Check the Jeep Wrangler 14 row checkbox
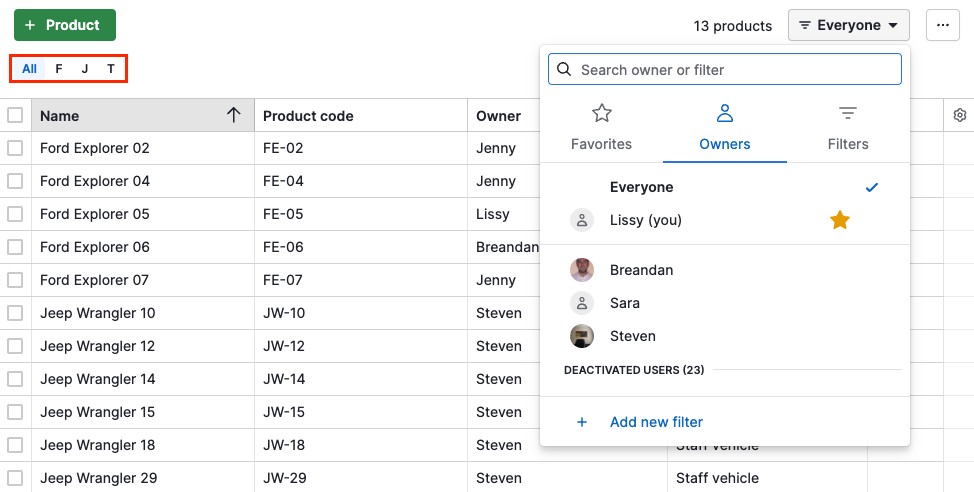The width and height of the screenshot is (974, 492). 15,379
